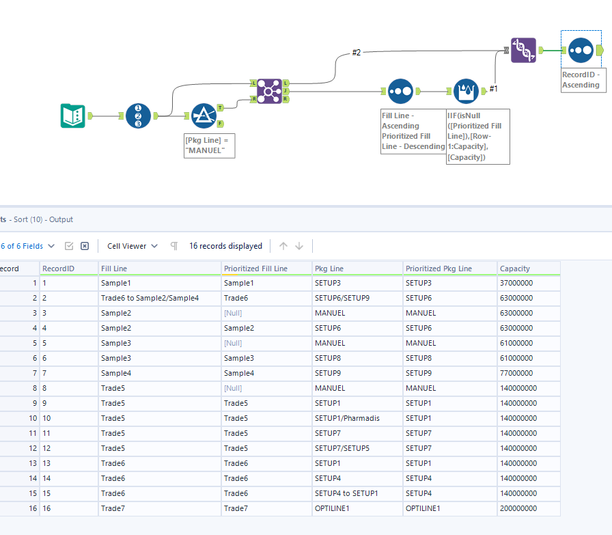Select the Filter tool above '[Pkg Line] = MANUEL'
Screen dimensions: 612x535
point(204,116)
